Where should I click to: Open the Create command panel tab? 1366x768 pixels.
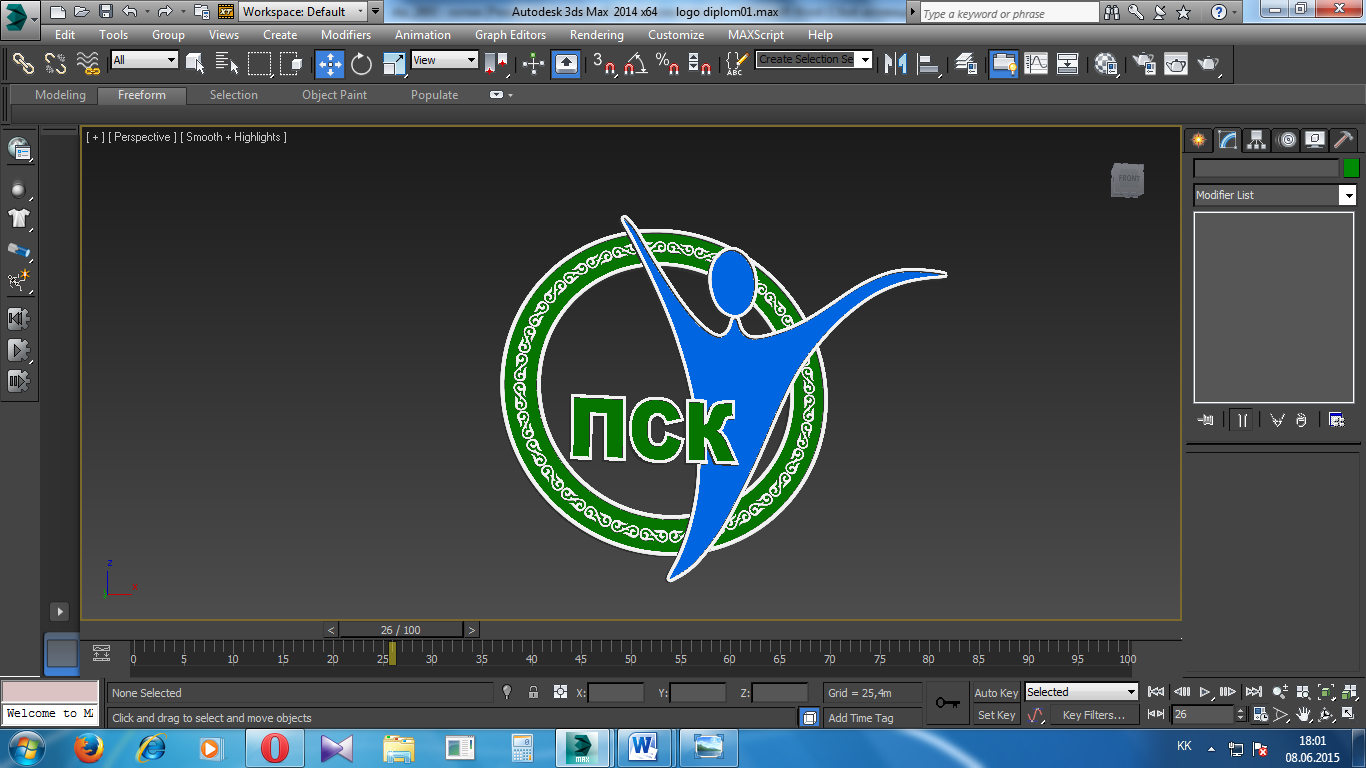[x=1198, y=140]
